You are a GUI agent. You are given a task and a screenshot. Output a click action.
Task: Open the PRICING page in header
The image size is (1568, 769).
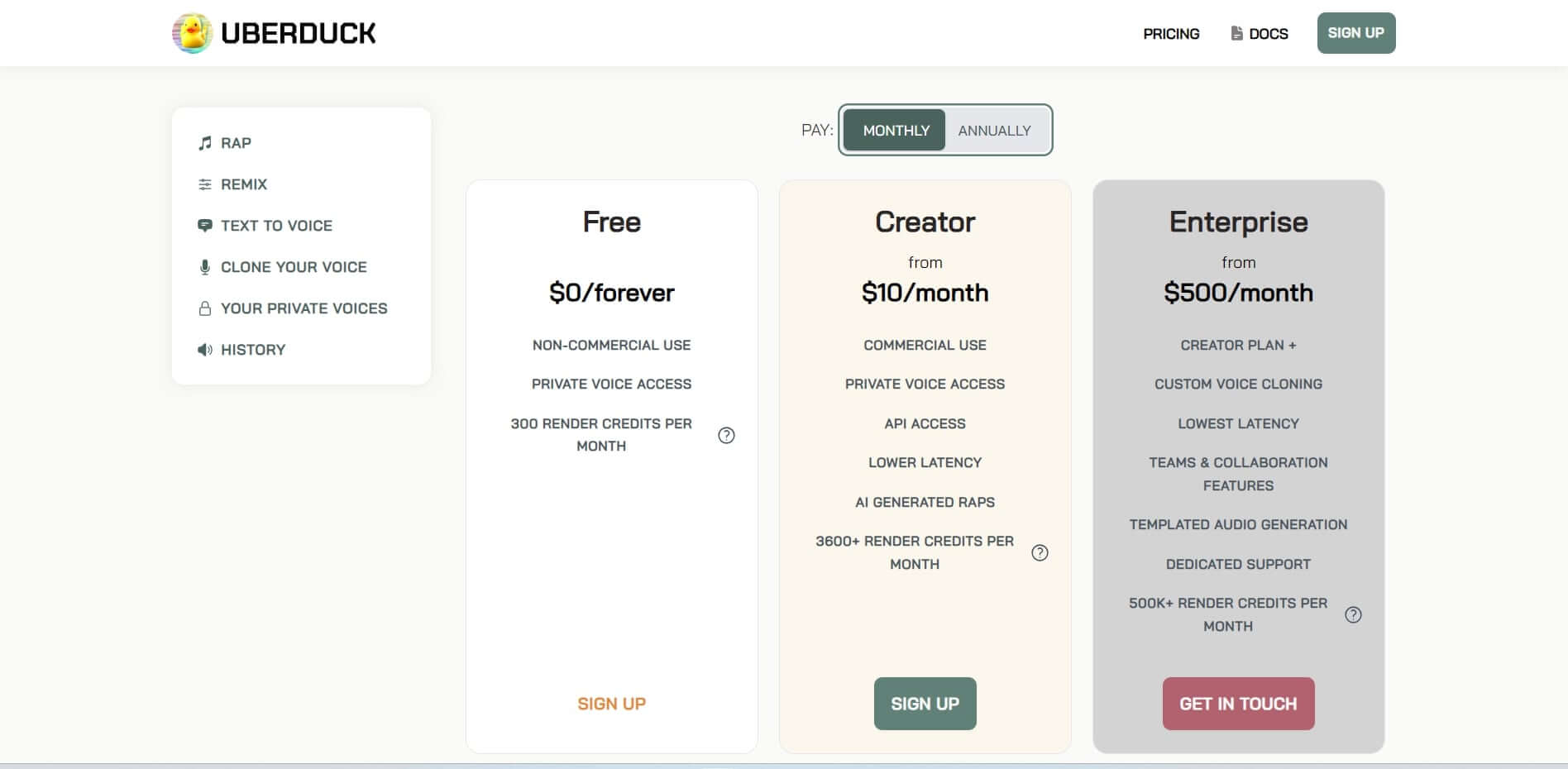pos(1171,34)
